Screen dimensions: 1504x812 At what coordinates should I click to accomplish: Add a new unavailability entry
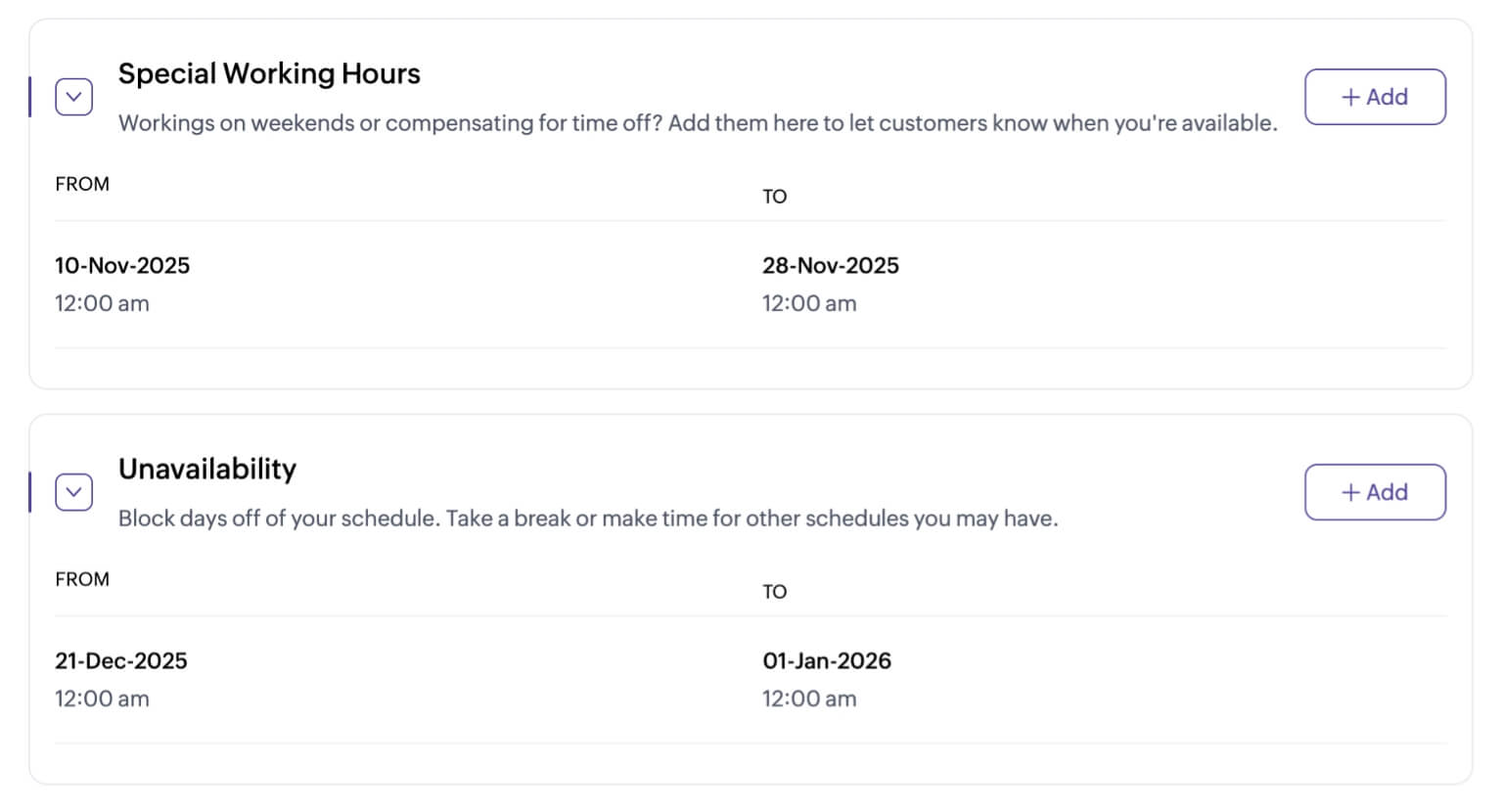1374,492
